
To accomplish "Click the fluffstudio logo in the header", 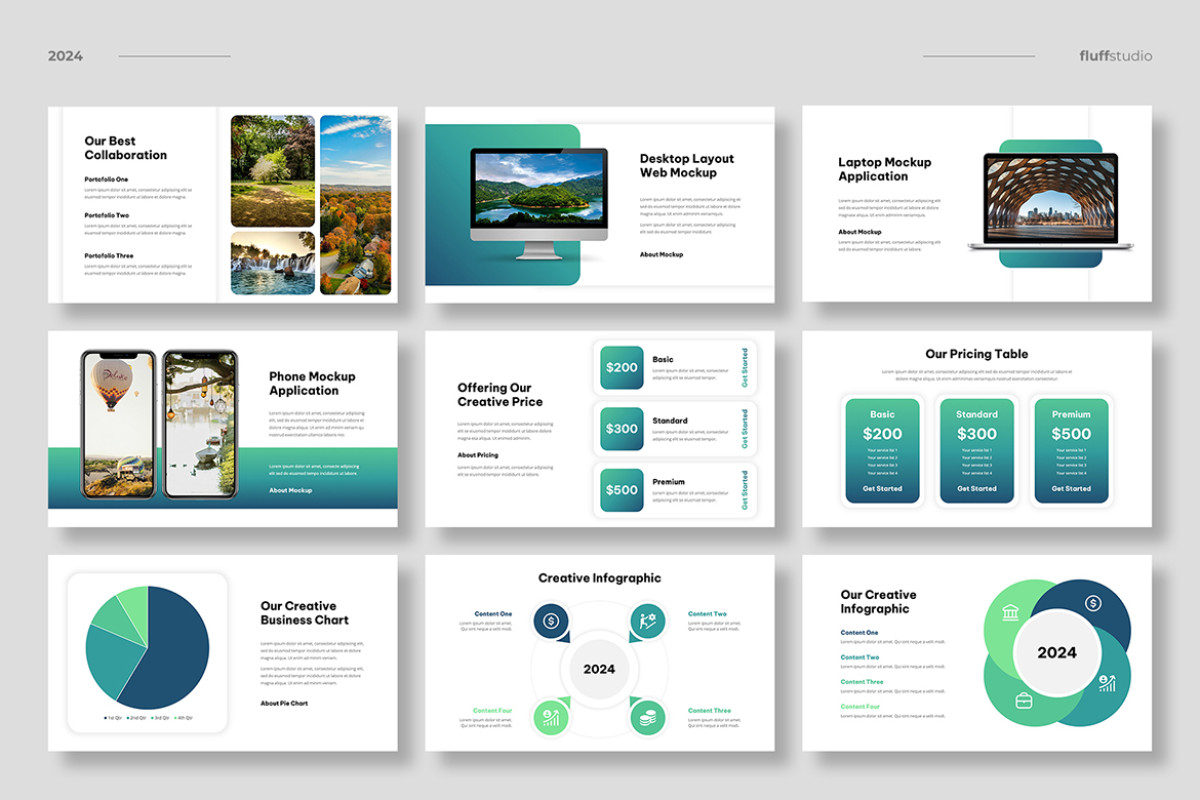I will click(x=1115, y=56).
